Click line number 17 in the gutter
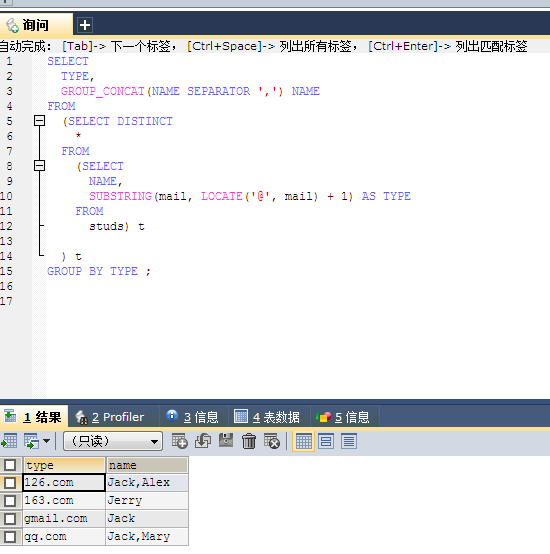 [x=6, y=301]
